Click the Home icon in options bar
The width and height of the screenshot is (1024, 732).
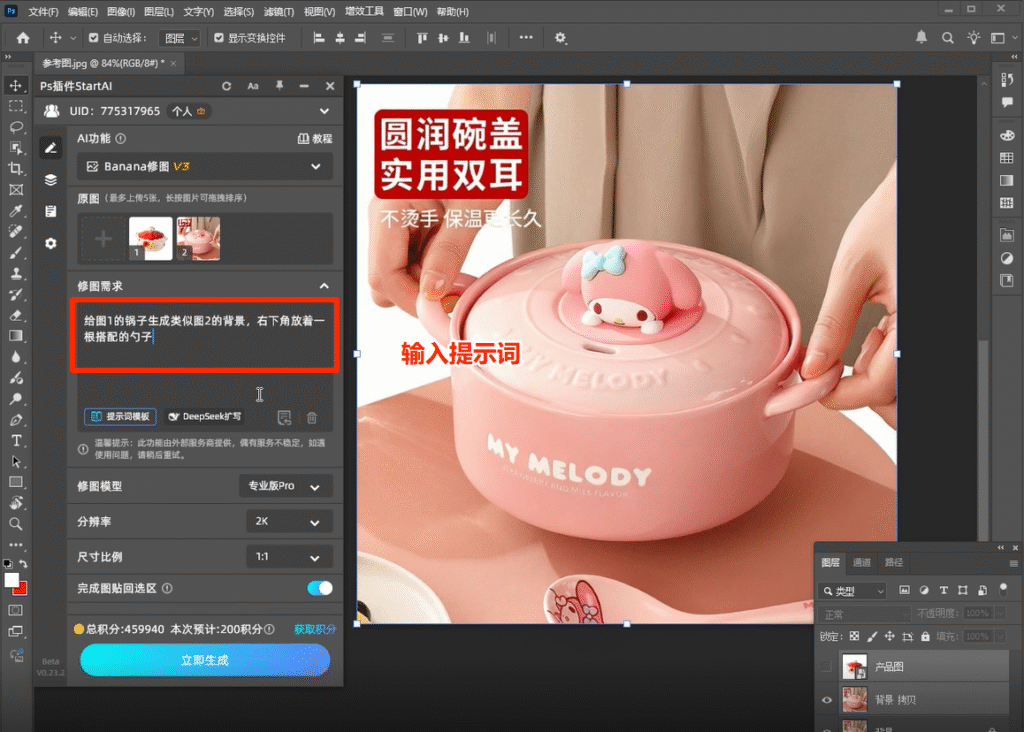pos(23,38)
